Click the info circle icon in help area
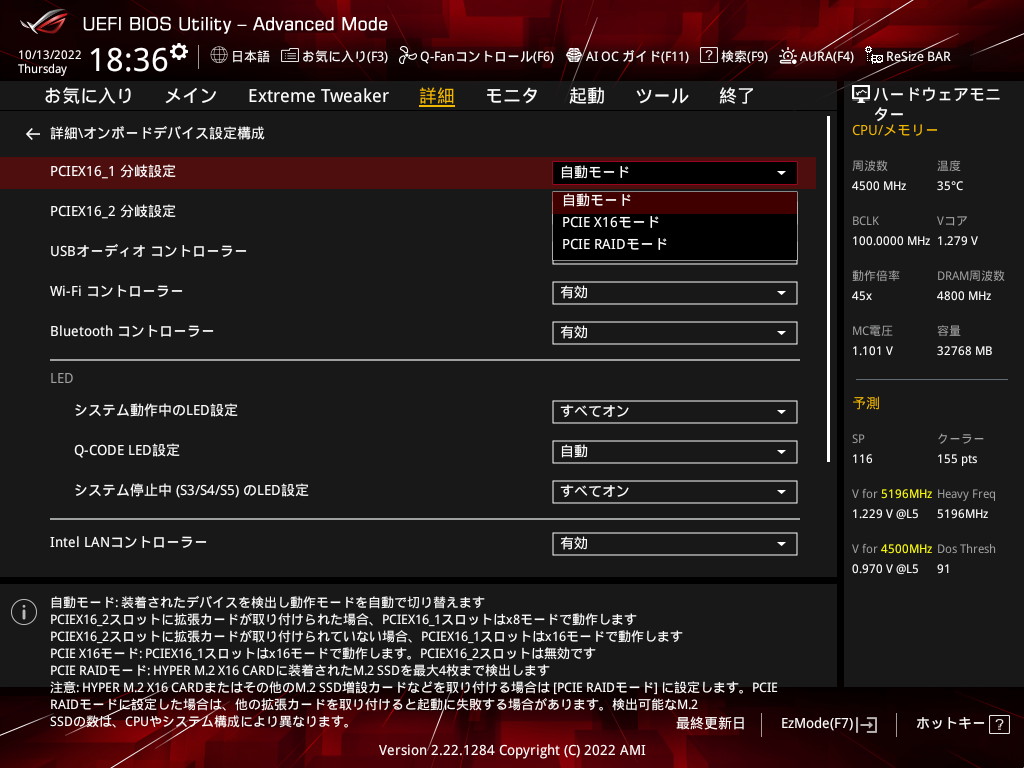1024x768 pixels. click(24, 612)
